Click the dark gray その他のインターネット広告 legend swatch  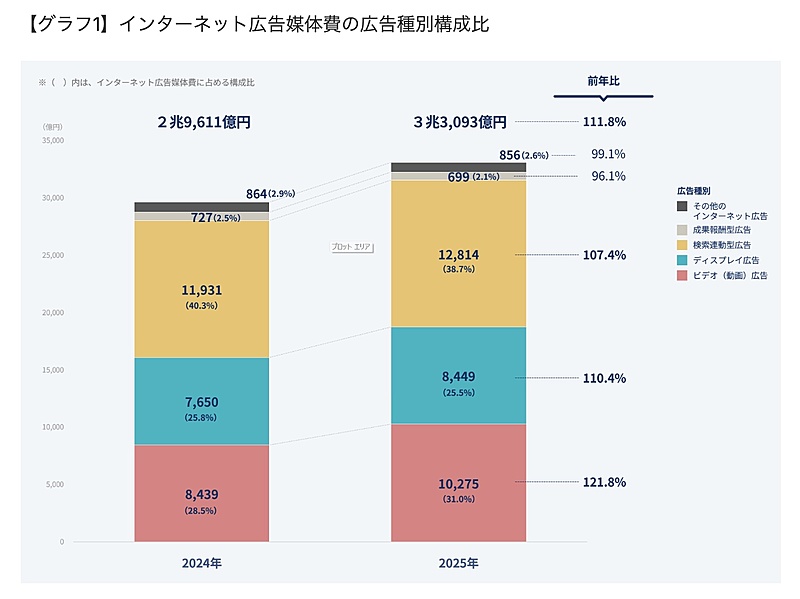(682, 206)
